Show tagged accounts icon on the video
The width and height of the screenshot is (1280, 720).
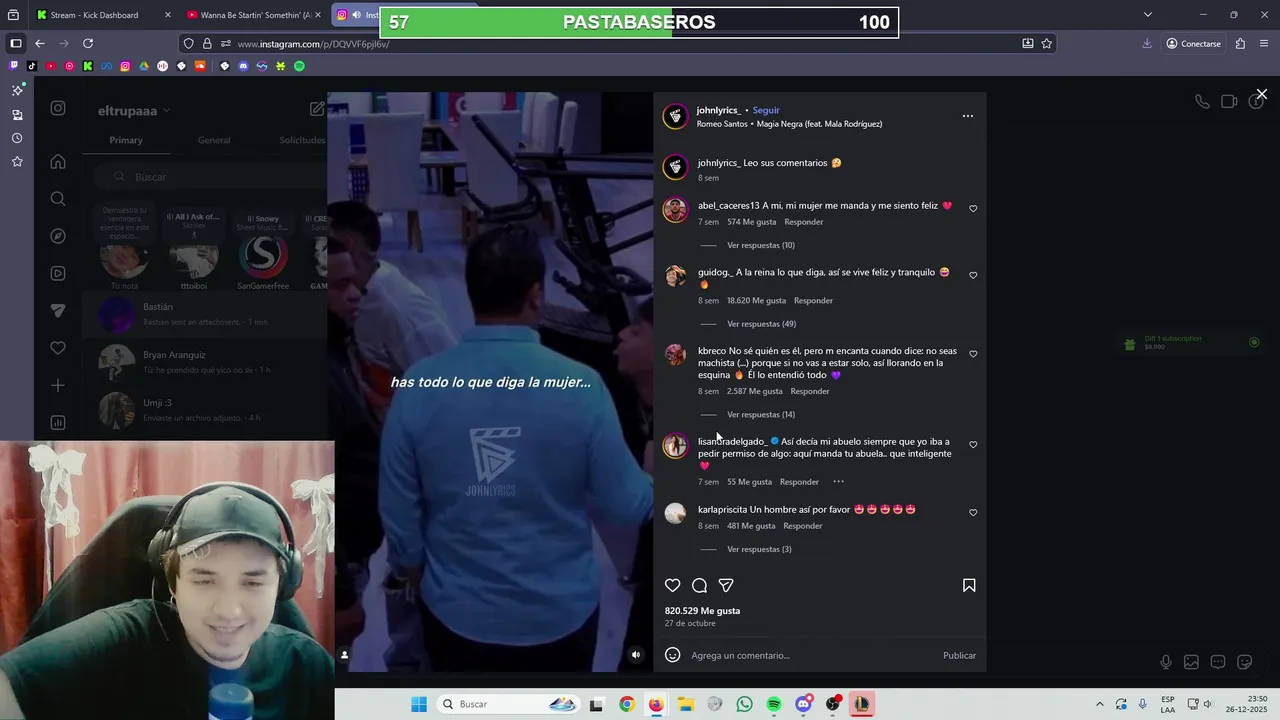tap(345, 655)
